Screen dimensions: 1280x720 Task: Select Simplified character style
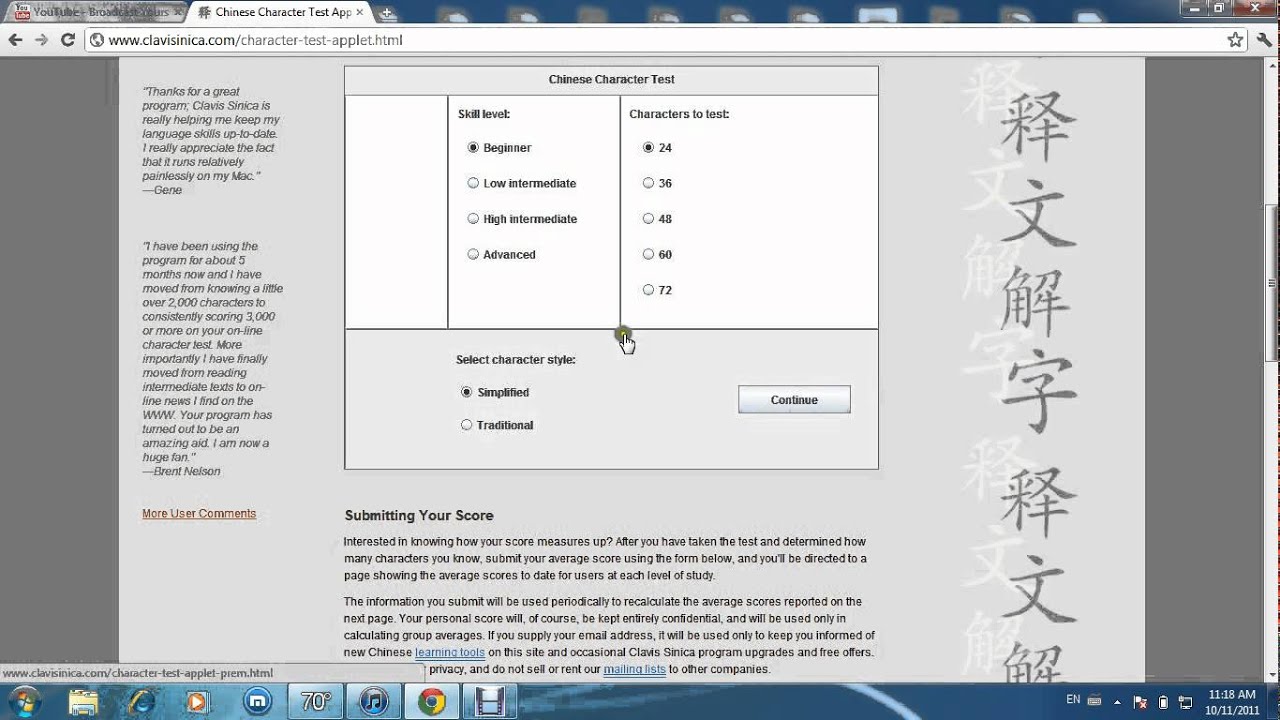tap(495, 393)
